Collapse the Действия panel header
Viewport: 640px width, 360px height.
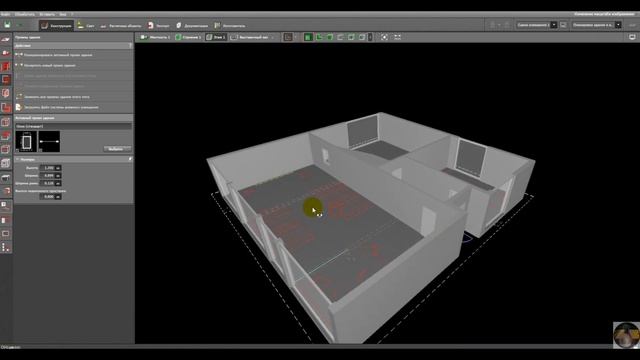pos(73,46)
